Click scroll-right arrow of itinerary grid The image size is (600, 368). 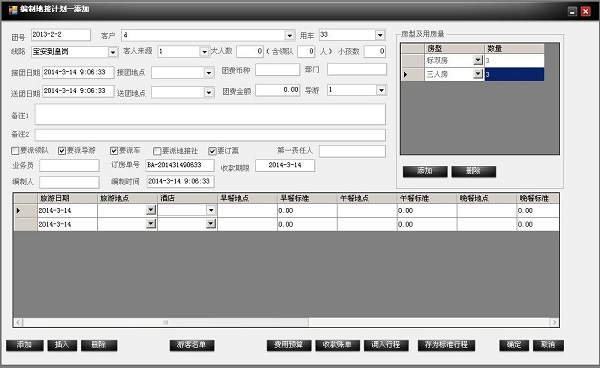coord(554,322)
